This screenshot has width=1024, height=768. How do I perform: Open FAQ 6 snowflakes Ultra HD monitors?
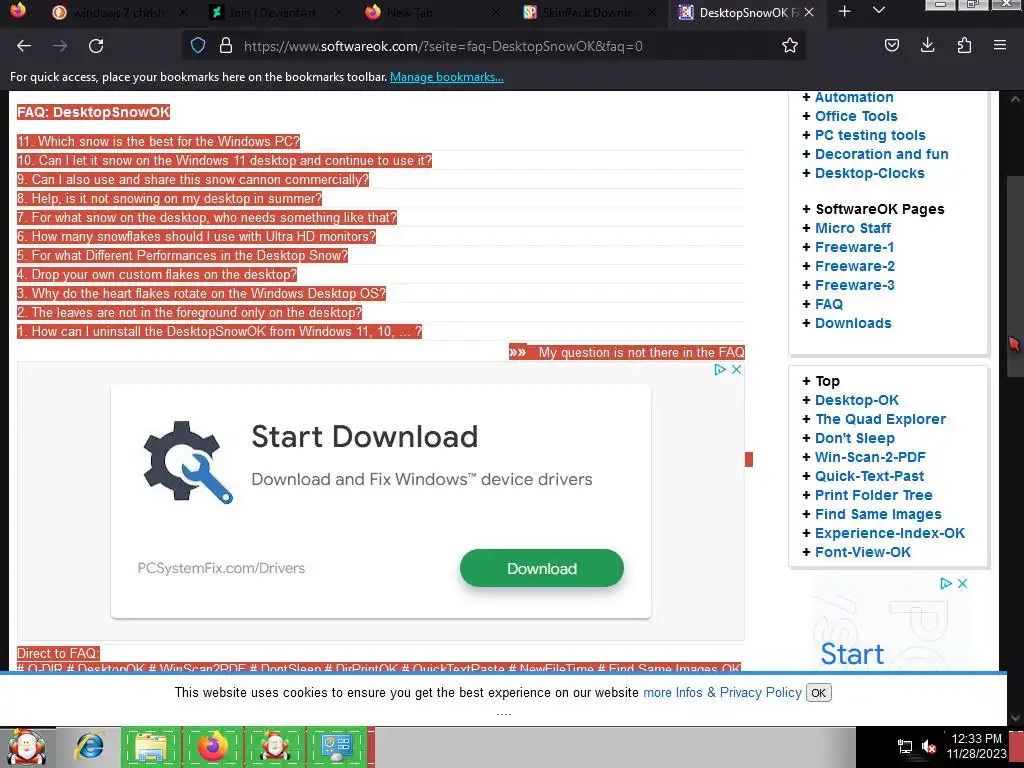197,236
